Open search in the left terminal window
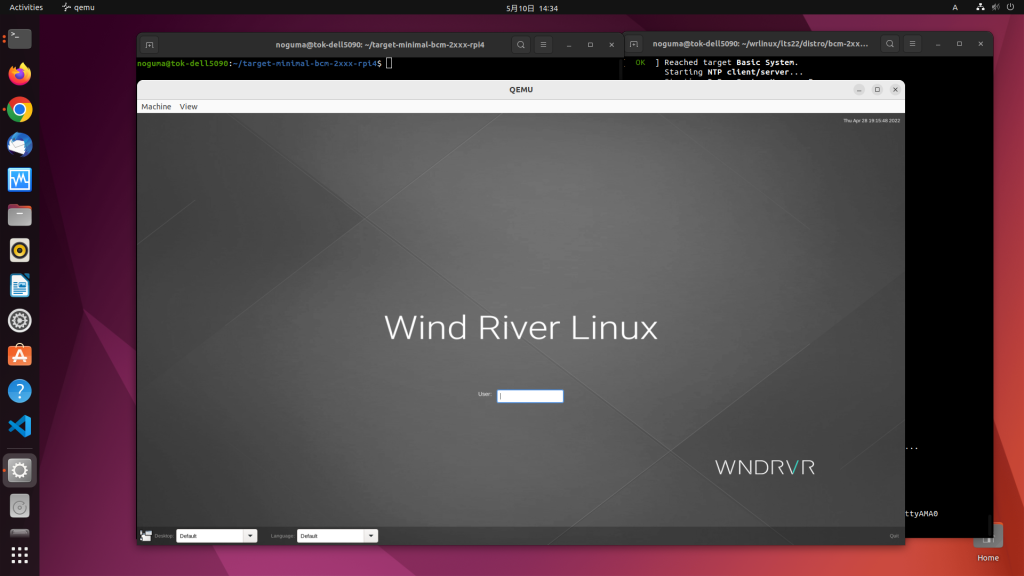1024x576 pixels. click(520, 44)
